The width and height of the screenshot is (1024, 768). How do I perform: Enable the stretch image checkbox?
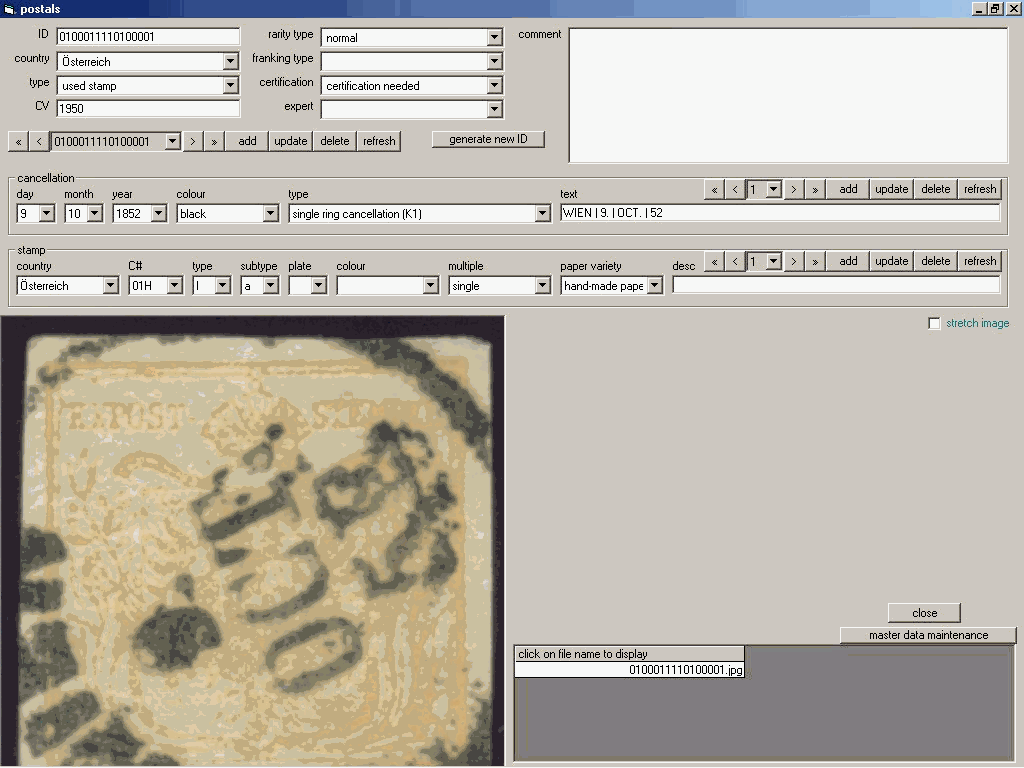(935, 324)
